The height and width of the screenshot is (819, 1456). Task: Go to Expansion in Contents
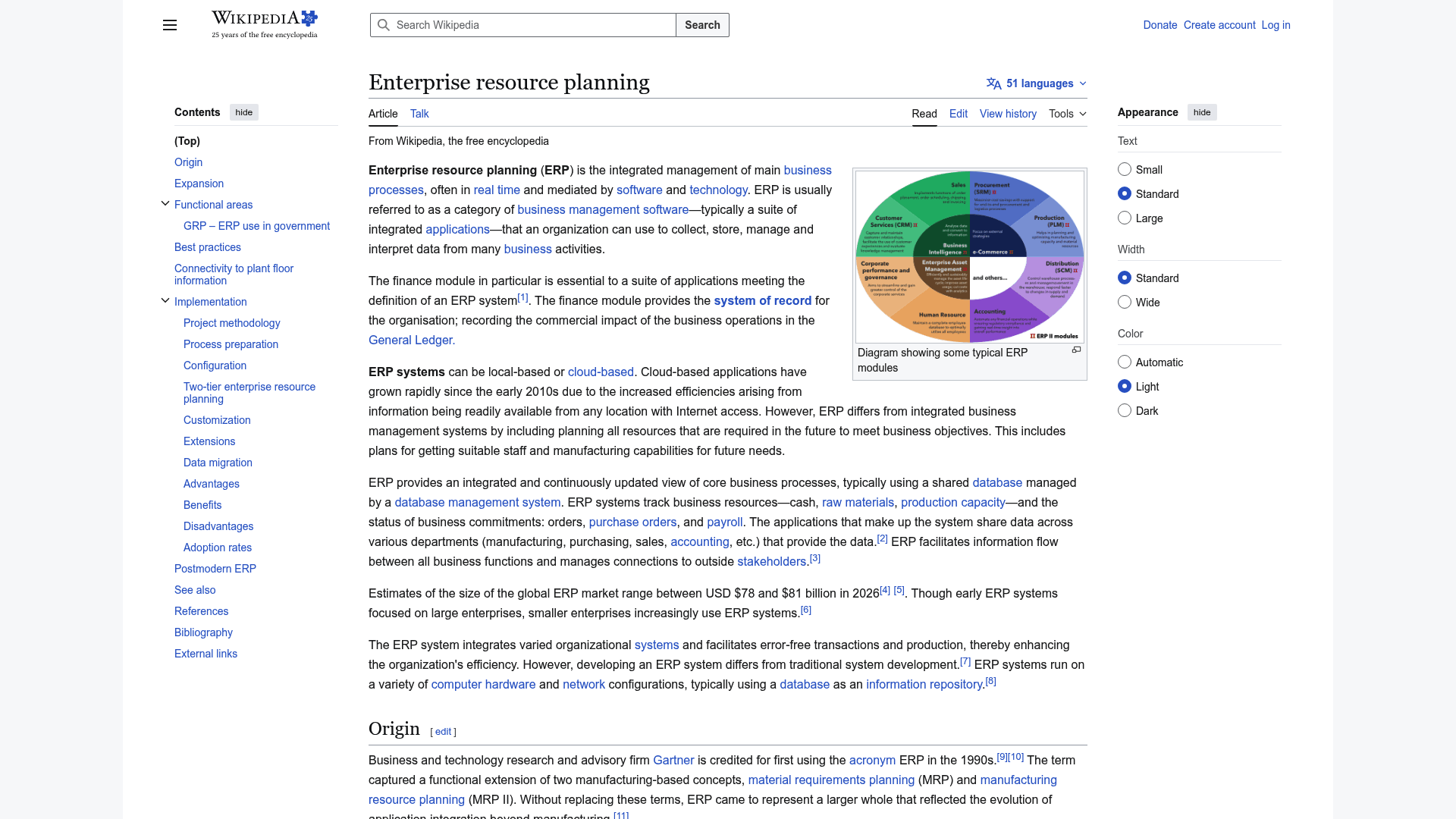199,184
